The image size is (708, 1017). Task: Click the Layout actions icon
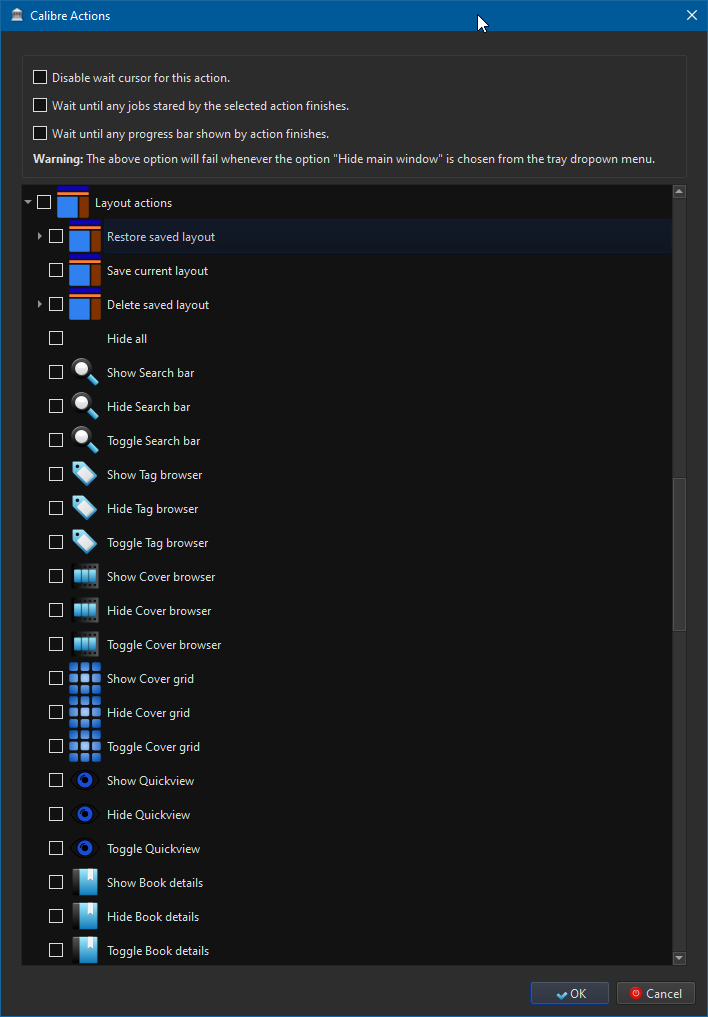[73, 202]
